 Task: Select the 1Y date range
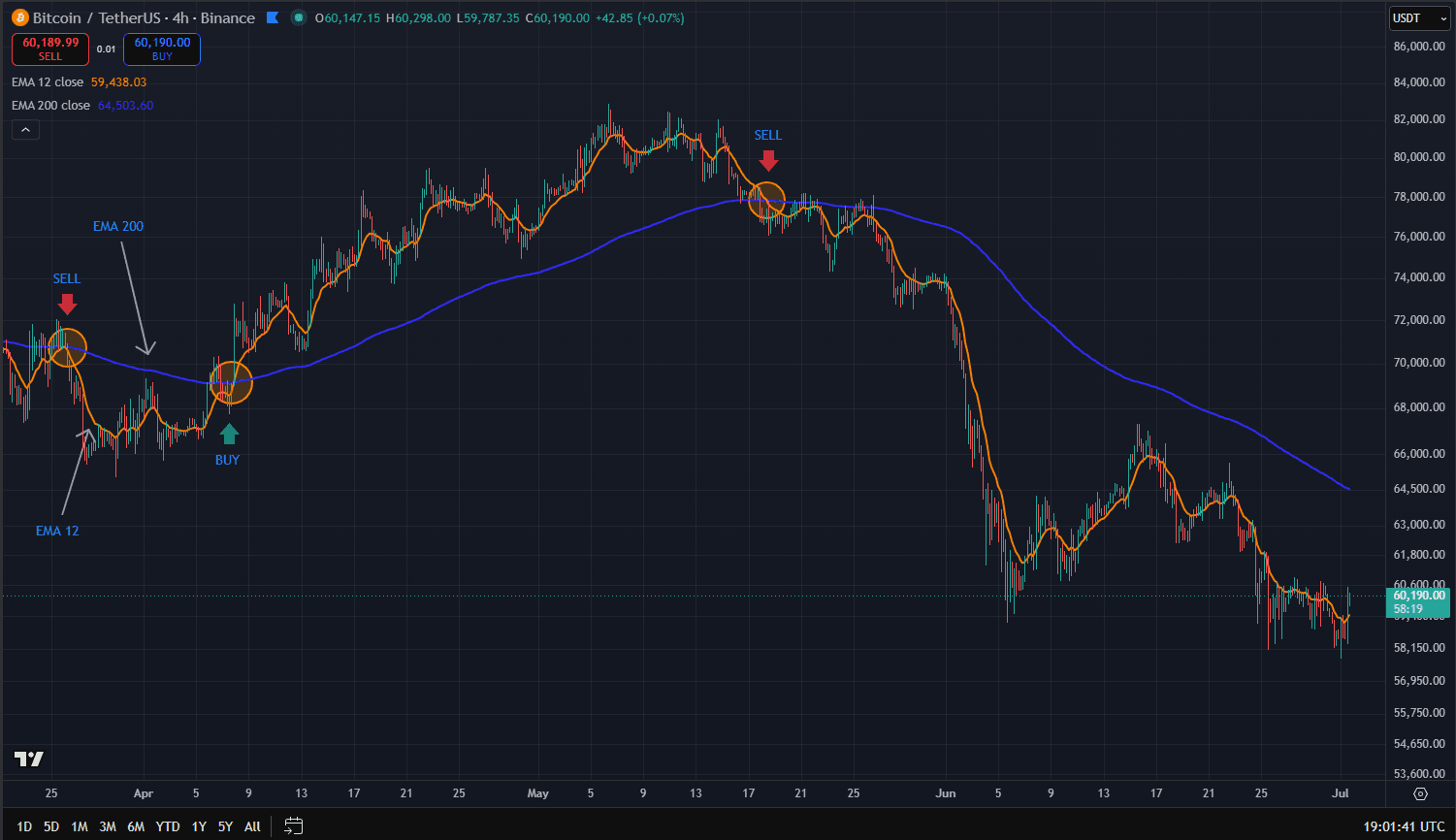[x=199, y=826]
